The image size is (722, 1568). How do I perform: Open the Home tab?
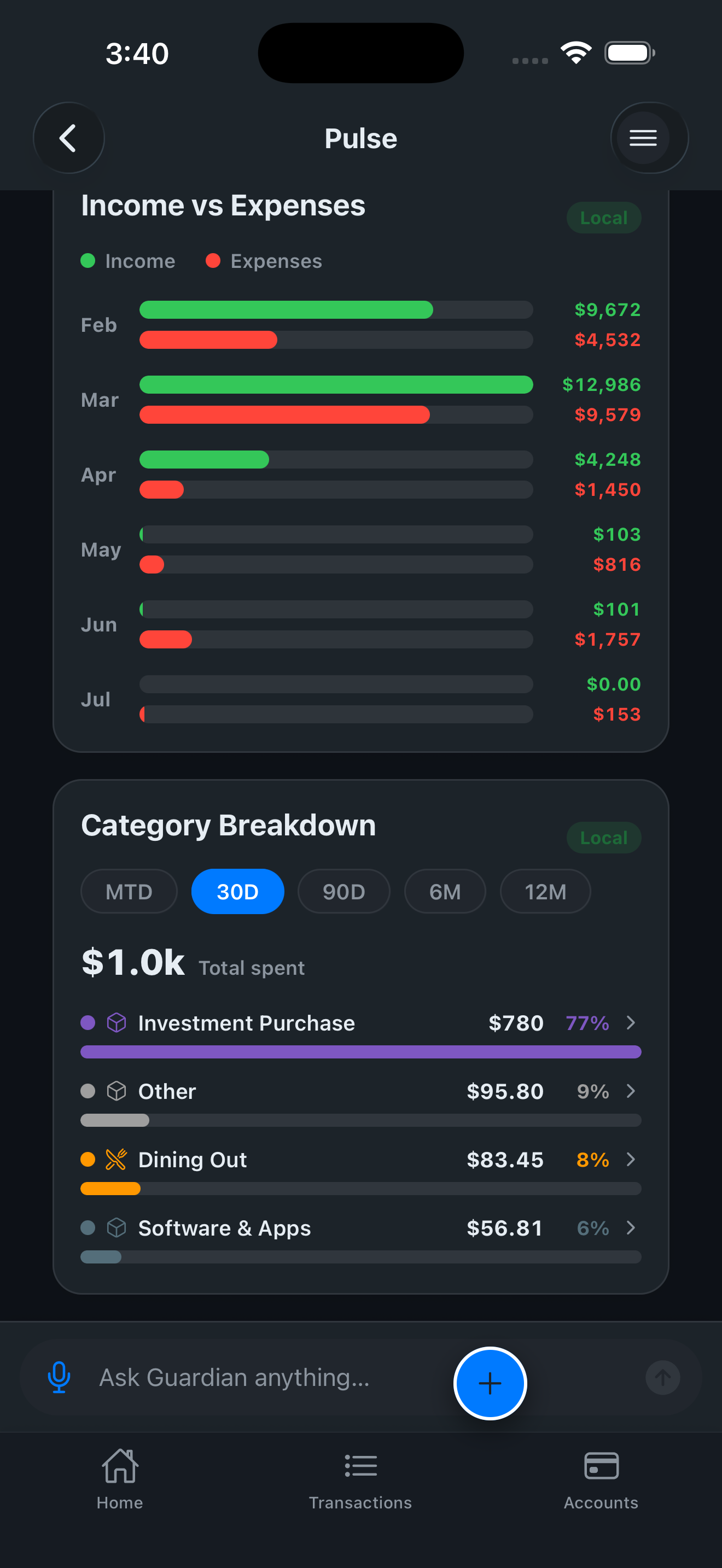point(120,1478)
